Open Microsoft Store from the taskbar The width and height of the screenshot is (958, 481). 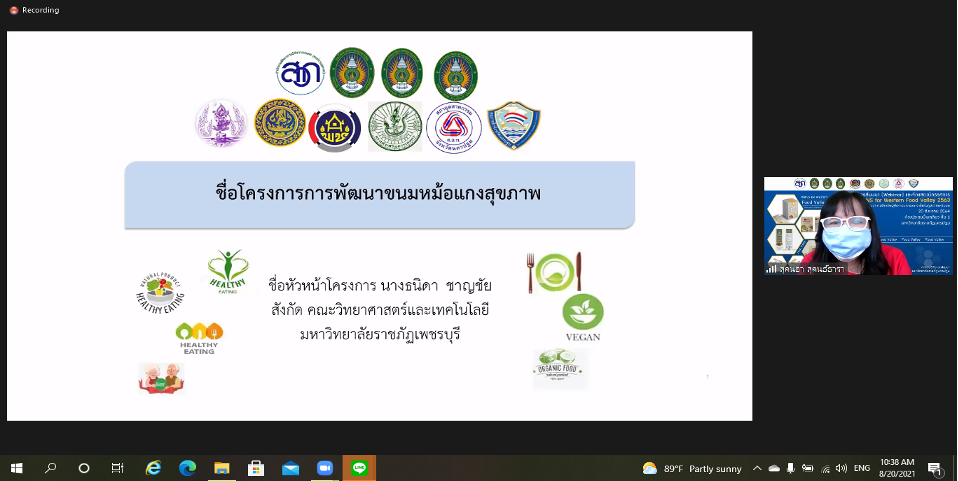255,468
